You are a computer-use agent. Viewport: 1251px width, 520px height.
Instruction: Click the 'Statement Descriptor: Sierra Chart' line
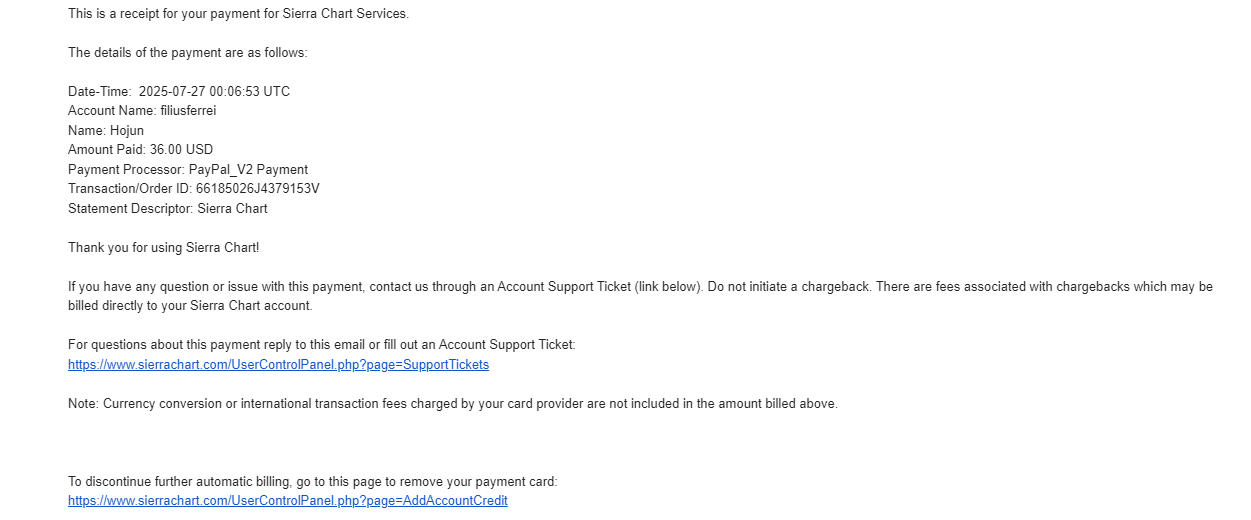167,209
